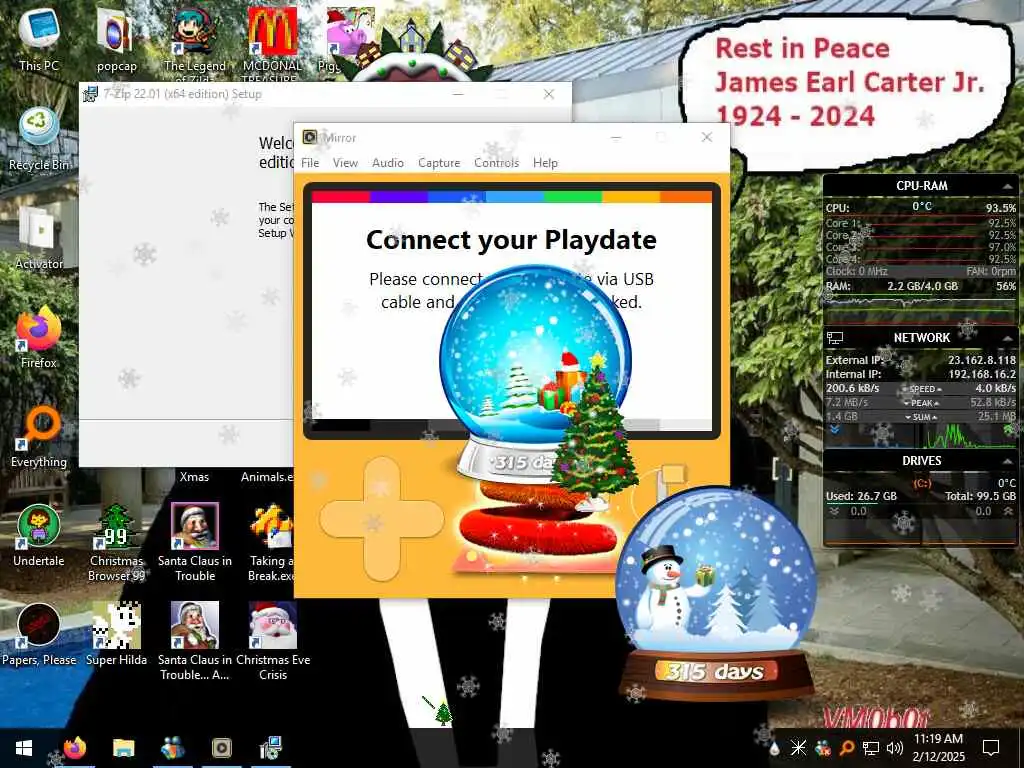
Task: Open the File menu in Mirror
Action: point(310,163)
